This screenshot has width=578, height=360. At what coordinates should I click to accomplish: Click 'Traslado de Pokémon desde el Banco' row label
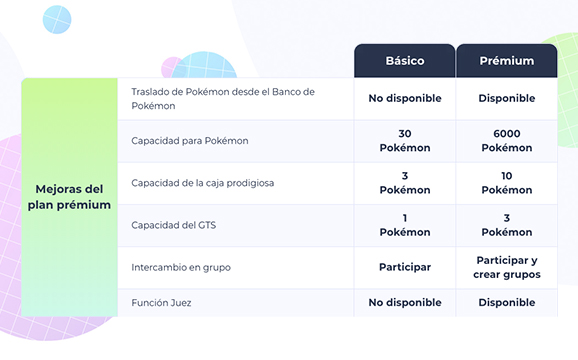pyautogui.click(x=223, y=99)
